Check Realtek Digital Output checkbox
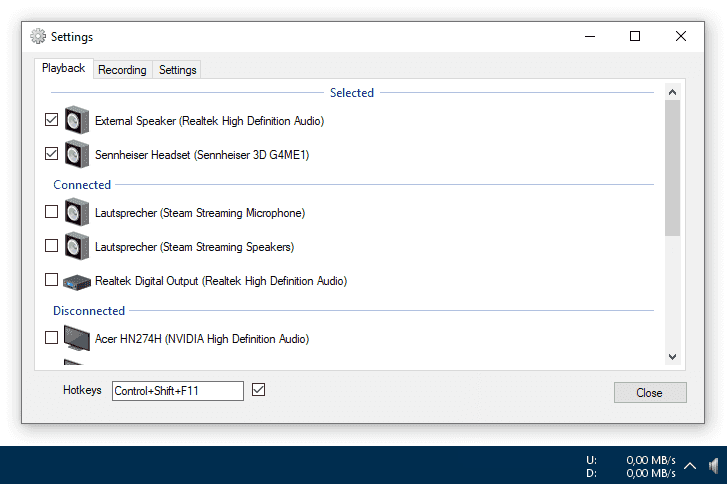Viewport: 727px width, 484px height. tap(51, 280)
